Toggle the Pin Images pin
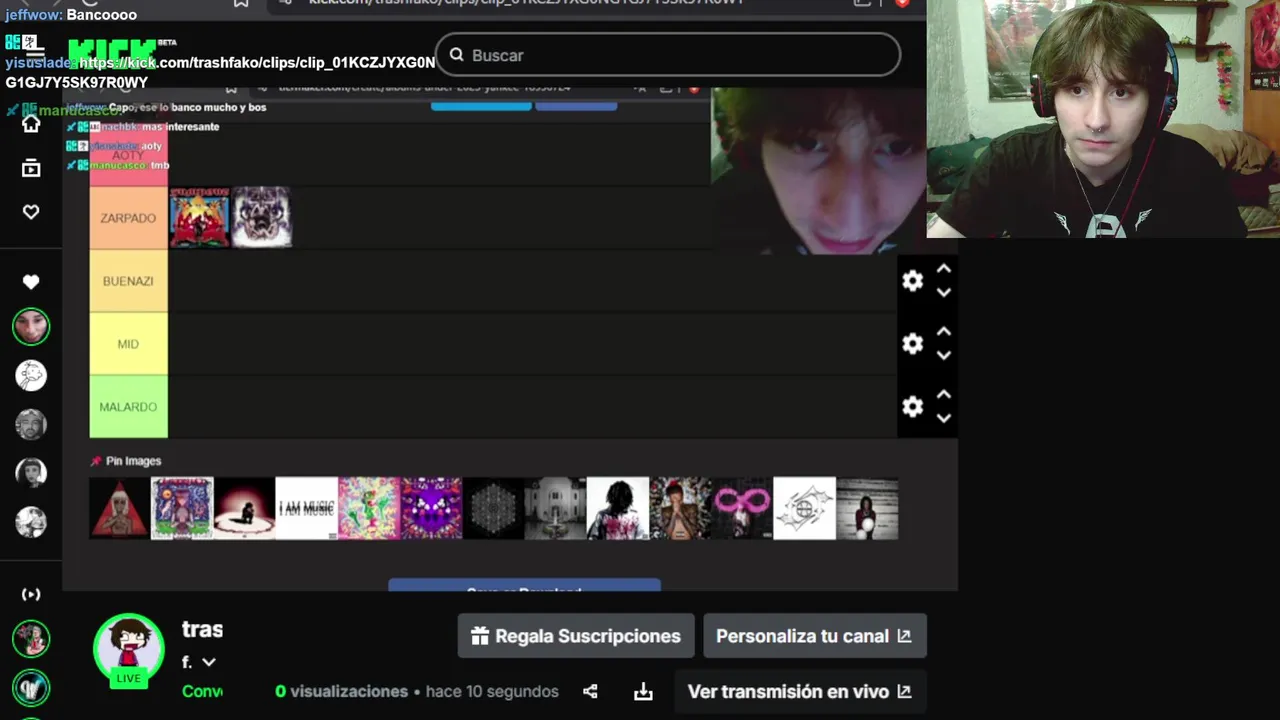Image resolution: width=1280 pixels, height=720 pixels. (96, 461)
